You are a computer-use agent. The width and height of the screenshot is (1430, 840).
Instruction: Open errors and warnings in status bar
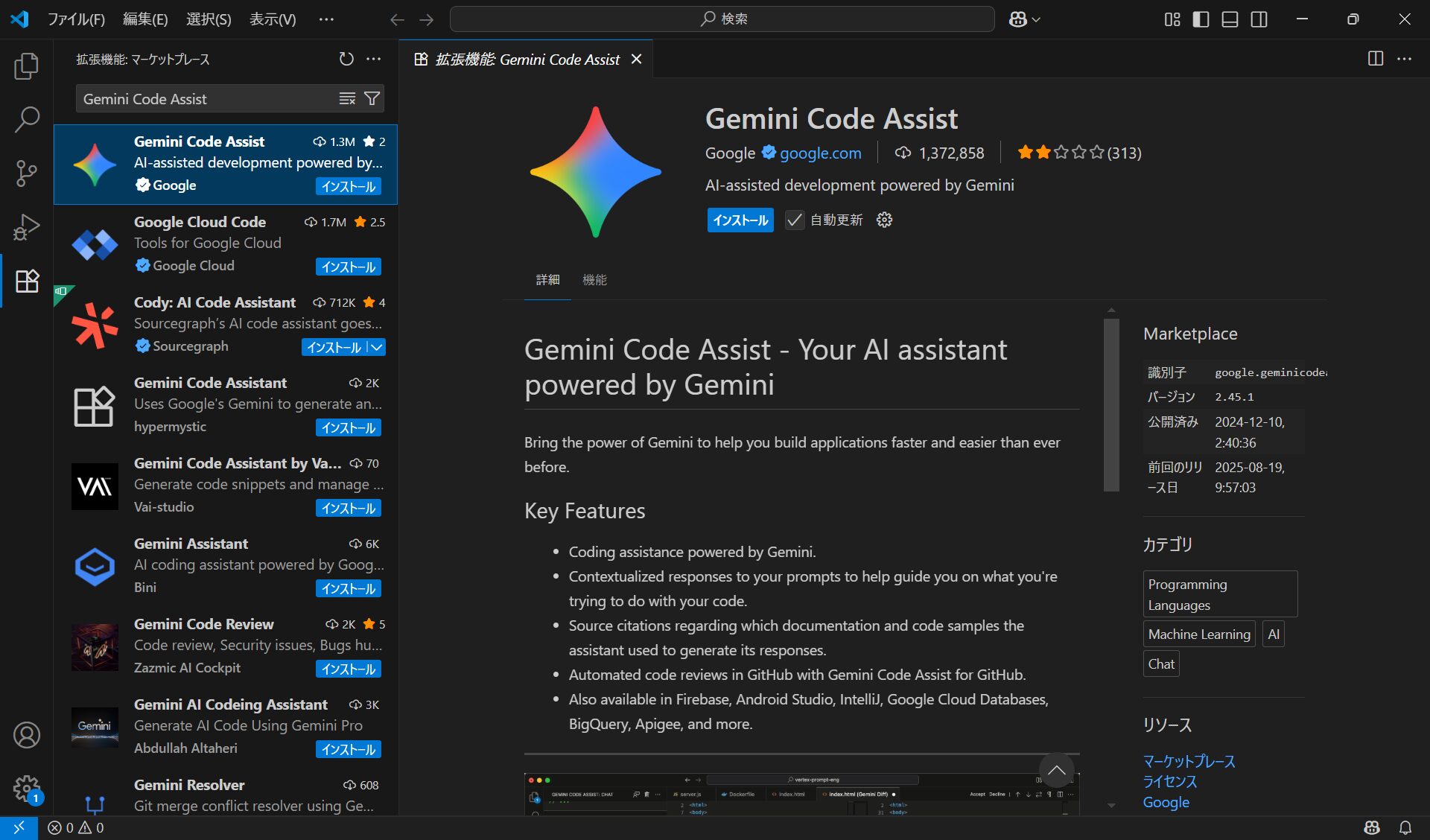[x=76, y=827]
